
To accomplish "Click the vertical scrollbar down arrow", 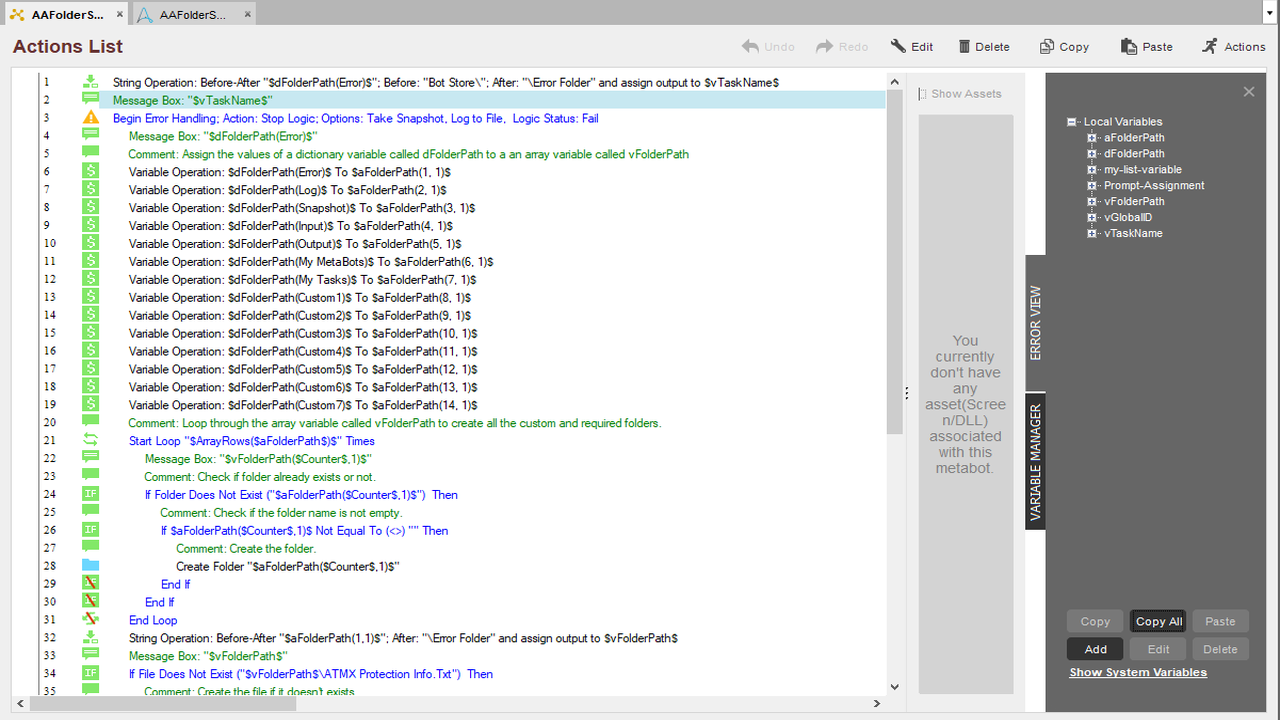I will [894, 687].
